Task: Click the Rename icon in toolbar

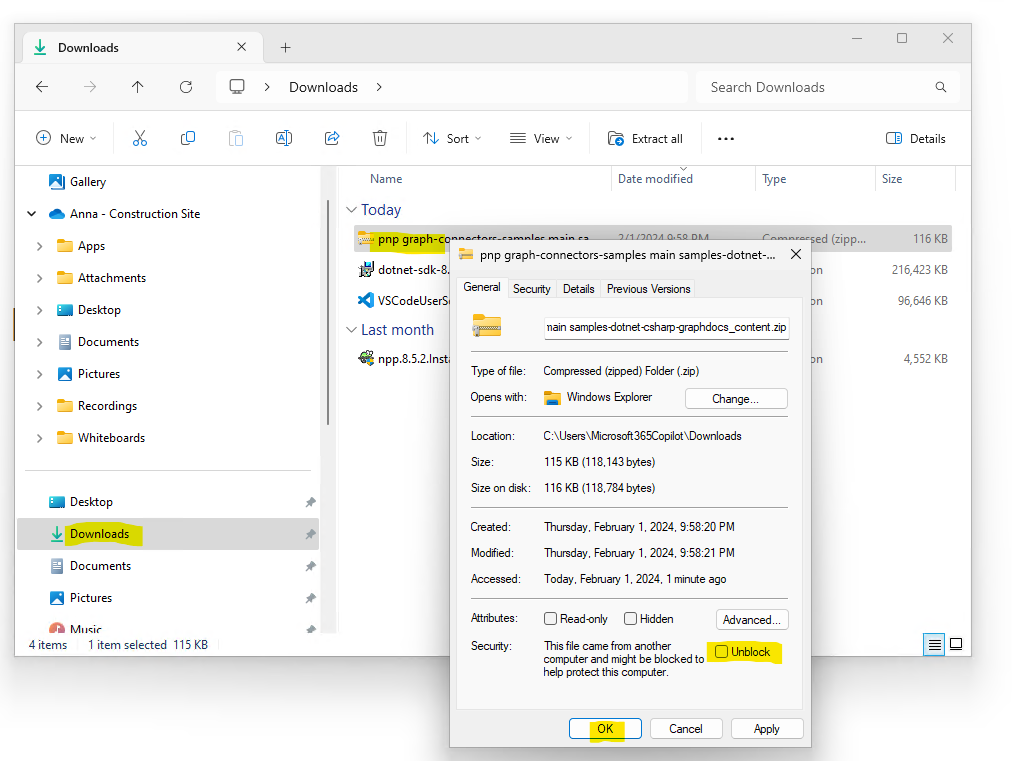Action: (x=284, y=138)
